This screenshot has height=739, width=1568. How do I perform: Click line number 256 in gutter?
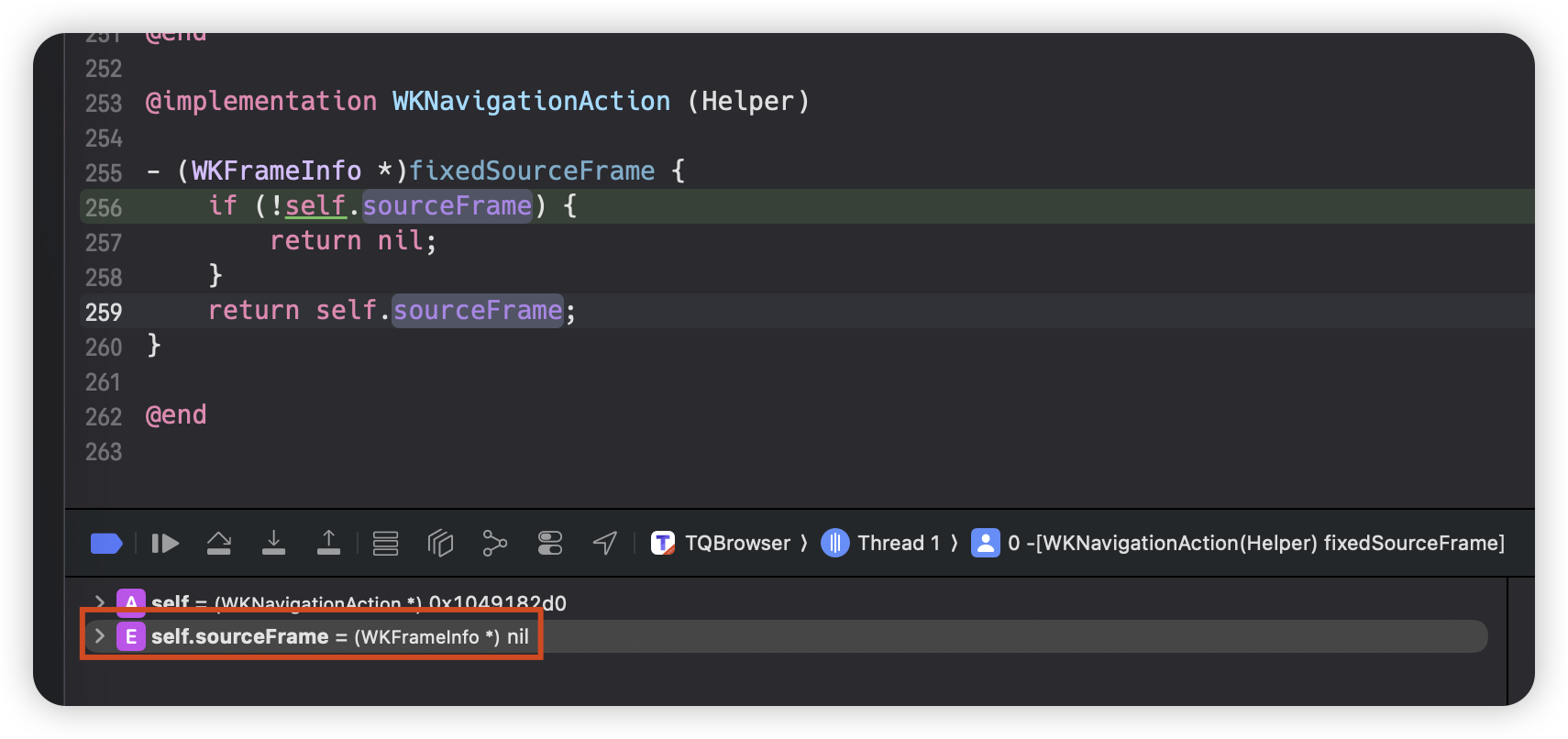[x=104, y=208]
